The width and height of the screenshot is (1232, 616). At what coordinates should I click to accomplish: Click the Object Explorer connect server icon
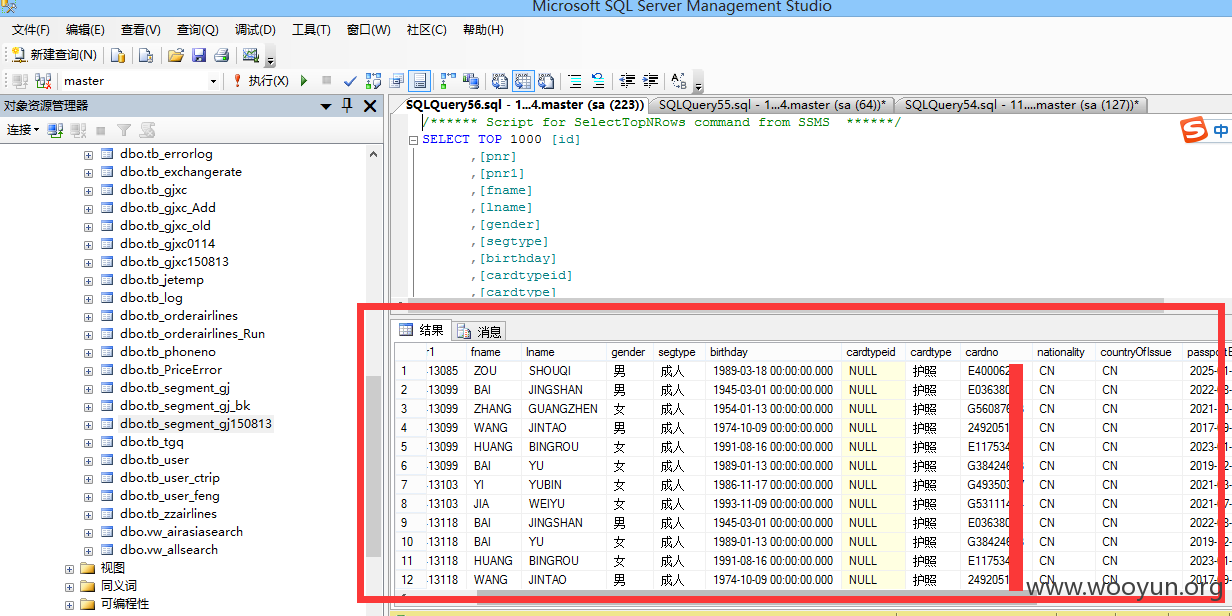click(55, 130)
